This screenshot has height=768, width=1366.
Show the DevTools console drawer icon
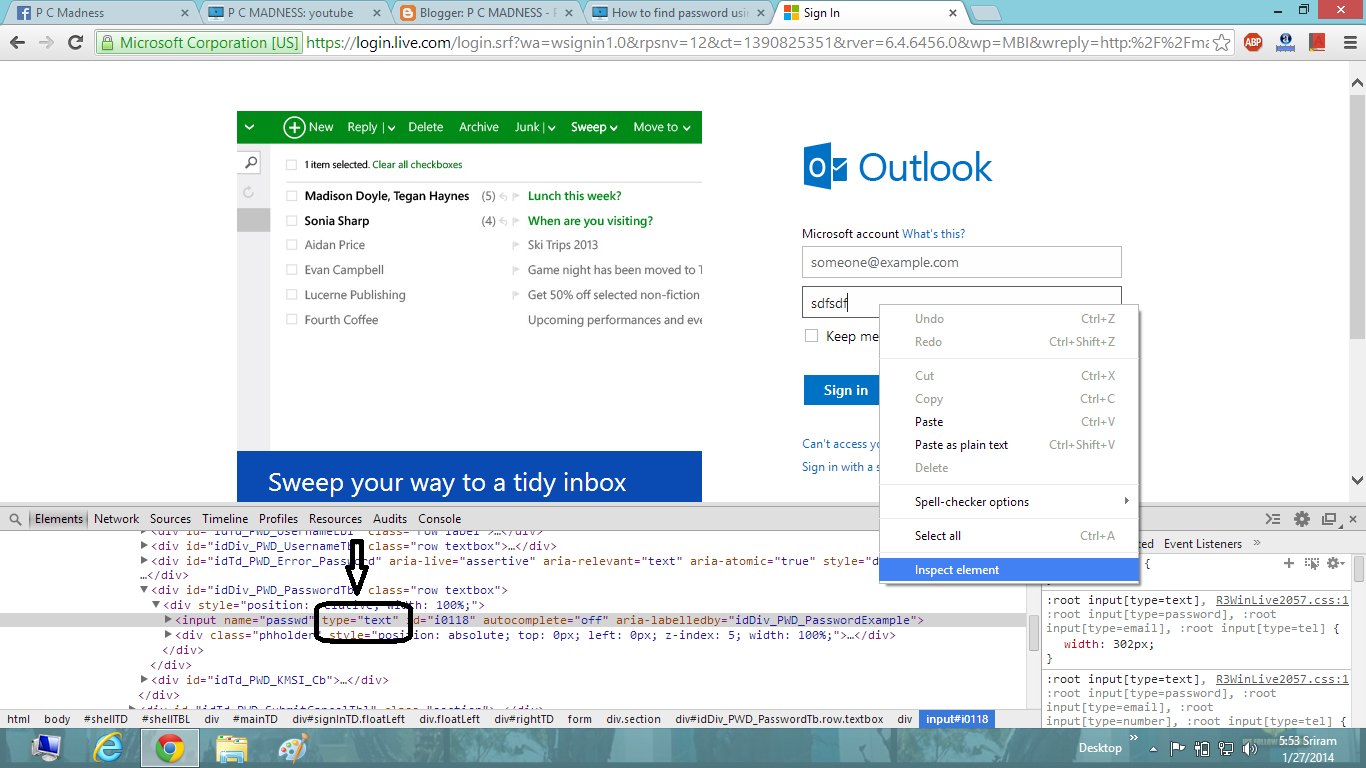(1273, 519)
